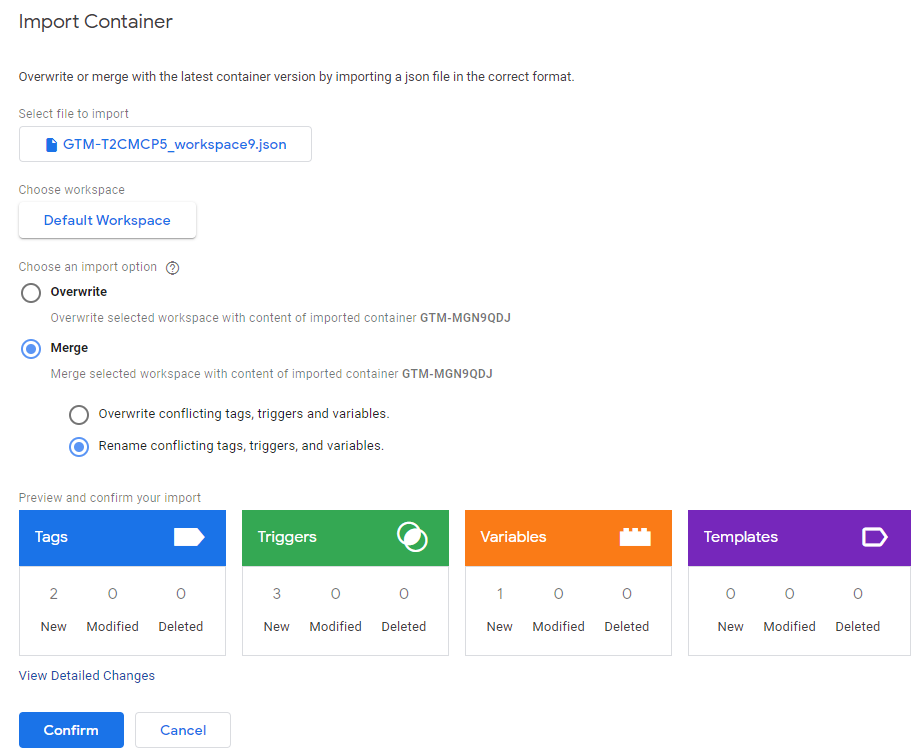This screenshot has width=924, height=756.
Task: Choose Rename conflicting tags, triggers, and variables
Action: coord(79,446)
